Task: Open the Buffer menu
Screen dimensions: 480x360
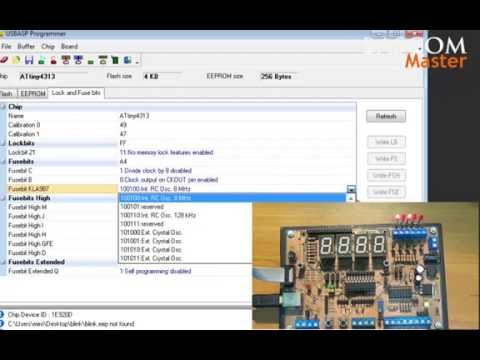Action: tap(26, 46)
